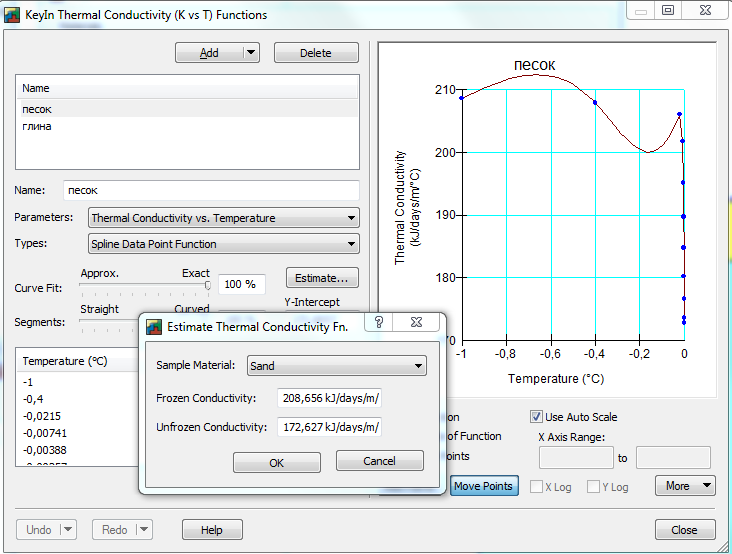This screenshot has height=554, width=732.
Task: Click the Help button
Action: tap(212, 530)
